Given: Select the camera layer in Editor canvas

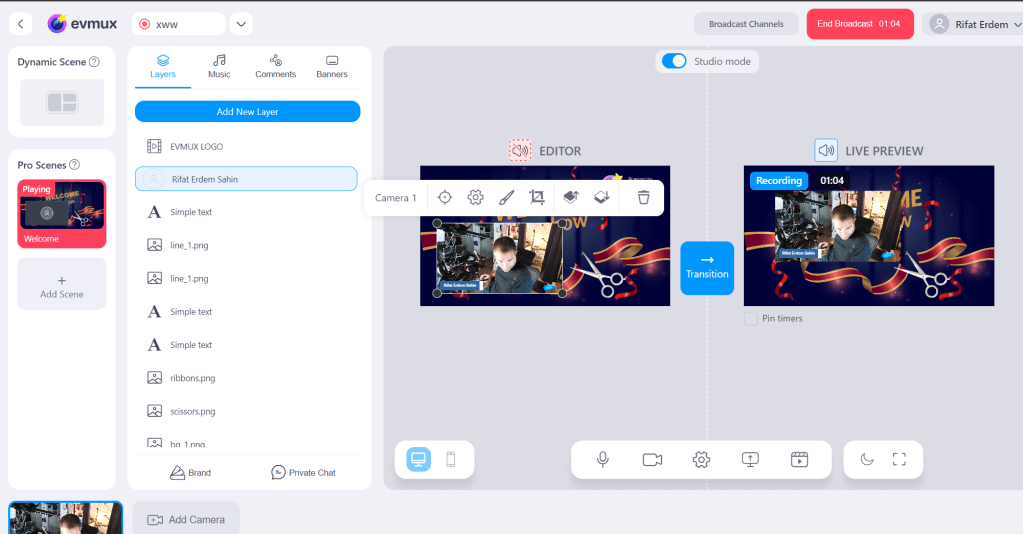Looking at the screenshot, I should click(x=500, y=259).
